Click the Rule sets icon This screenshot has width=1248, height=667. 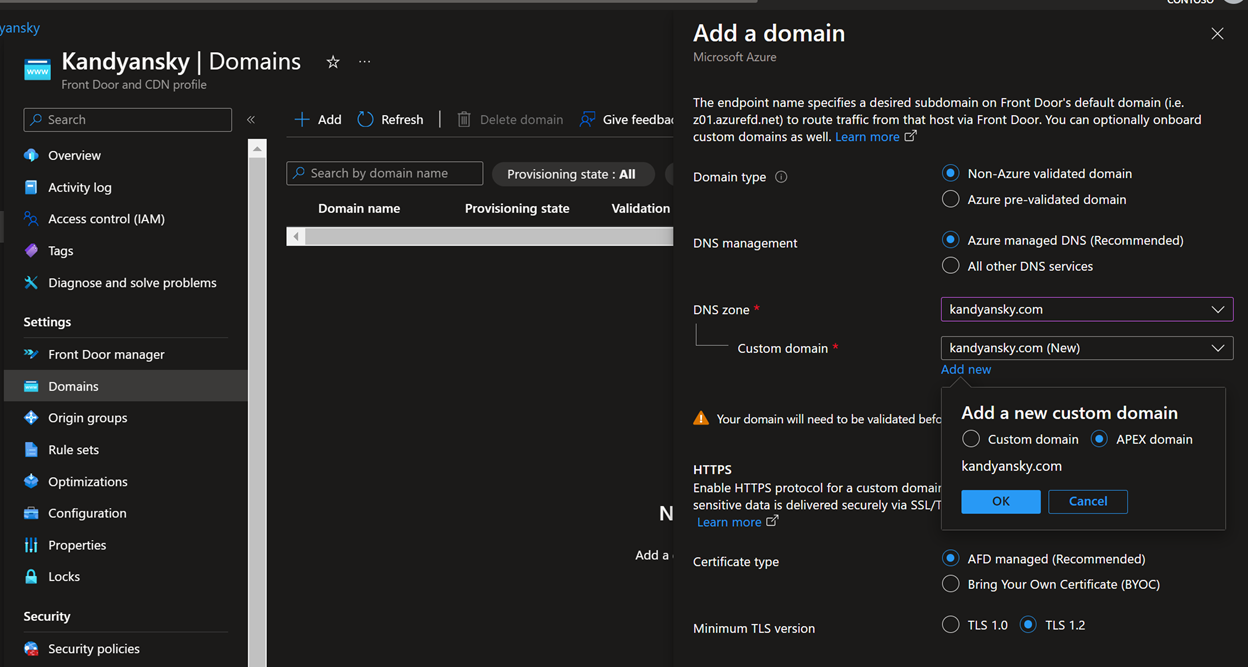pyautogui.click(x=31, y=450)
